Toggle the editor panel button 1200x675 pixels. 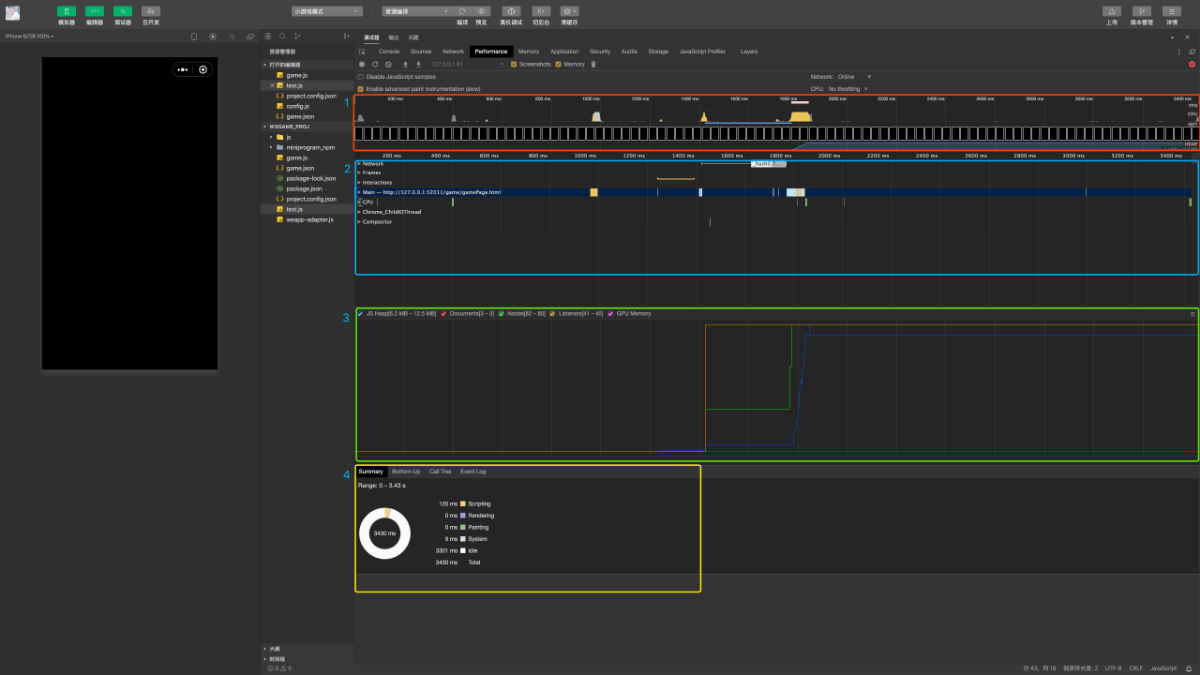[x=94, y=11]
